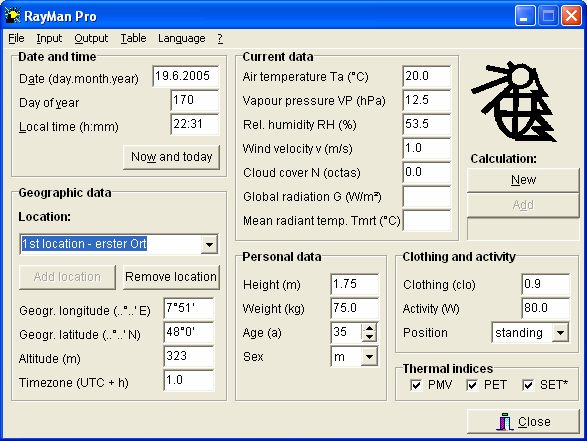This screenshot has height=441, width=587.
Task: Toggle the SET* thermal index checkbox
Action: point(528,385)
